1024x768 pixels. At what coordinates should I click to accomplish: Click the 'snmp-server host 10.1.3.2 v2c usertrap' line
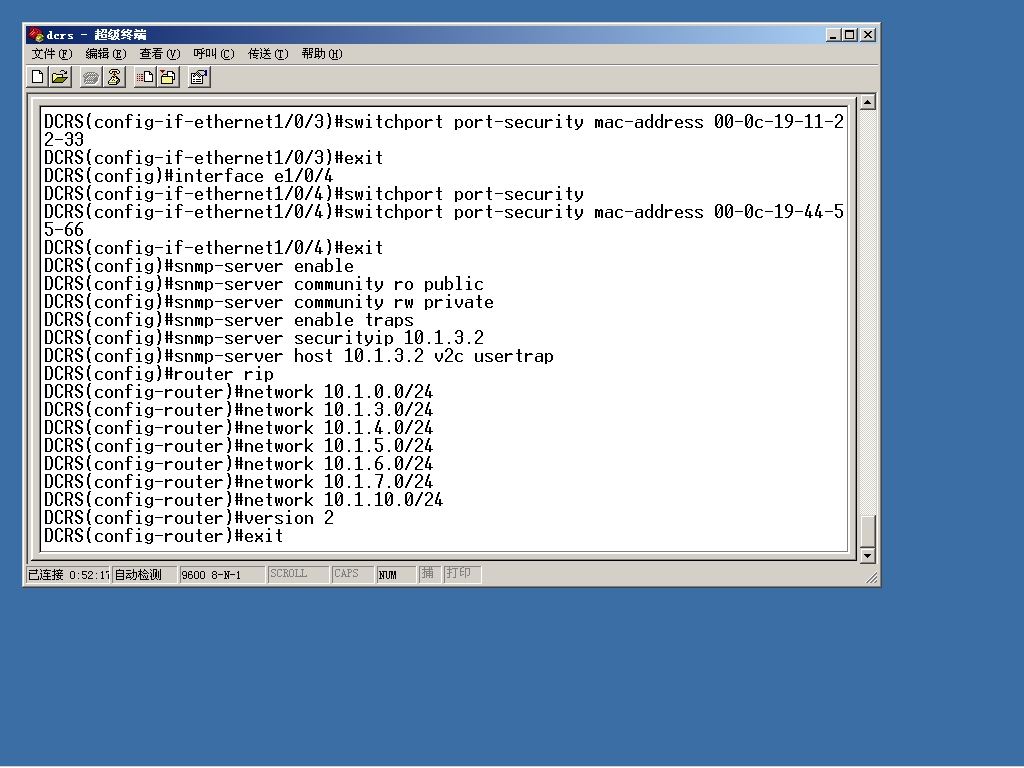pos(298,356)
